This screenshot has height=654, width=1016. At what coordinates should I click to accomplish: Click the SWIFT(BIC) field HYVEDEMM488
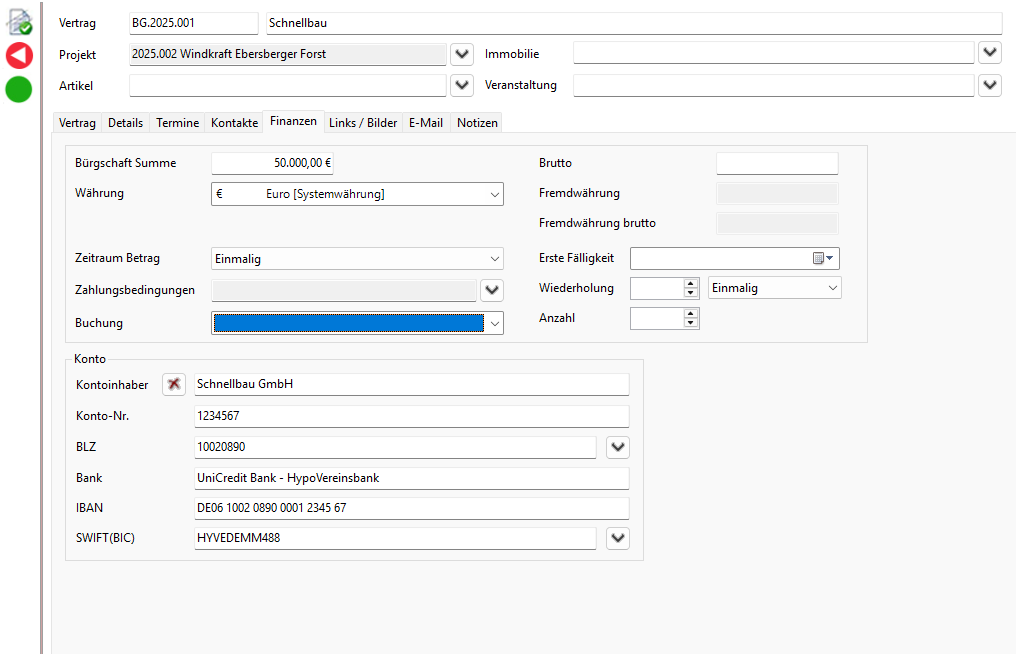coord(395,538)
